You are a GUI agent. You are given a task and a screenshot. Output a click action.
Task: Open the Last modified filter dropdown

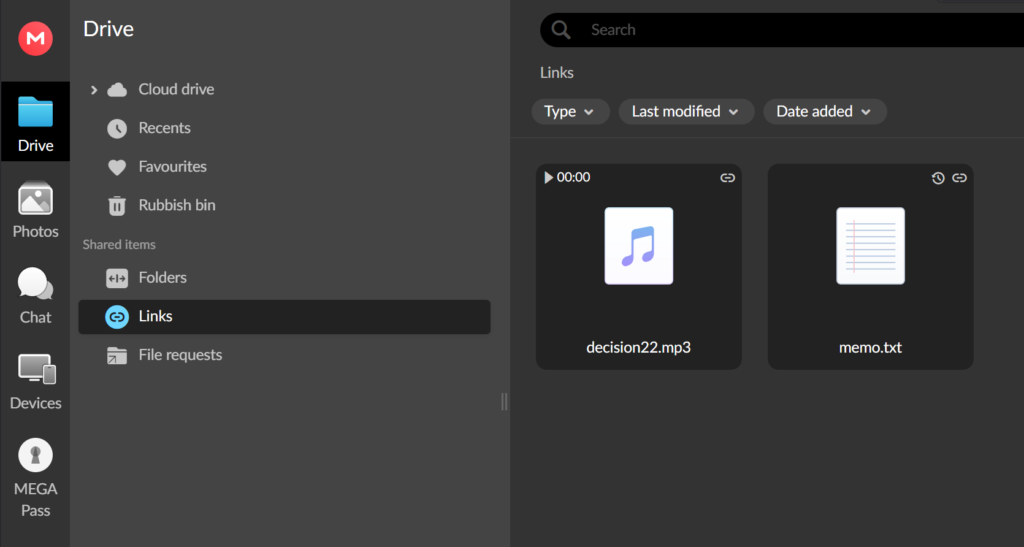tap(685, 111)
